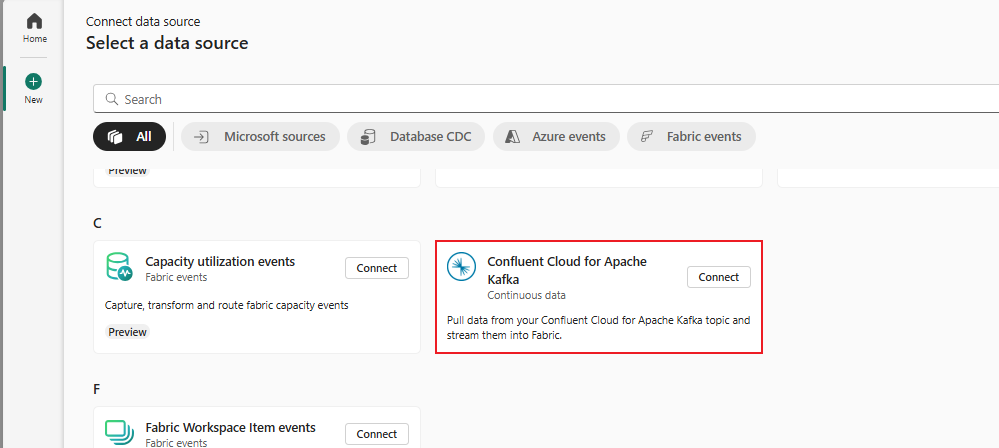Select the All filter tab
The image size is (999, 448).
pyautogui.click(x=129, y=137)
